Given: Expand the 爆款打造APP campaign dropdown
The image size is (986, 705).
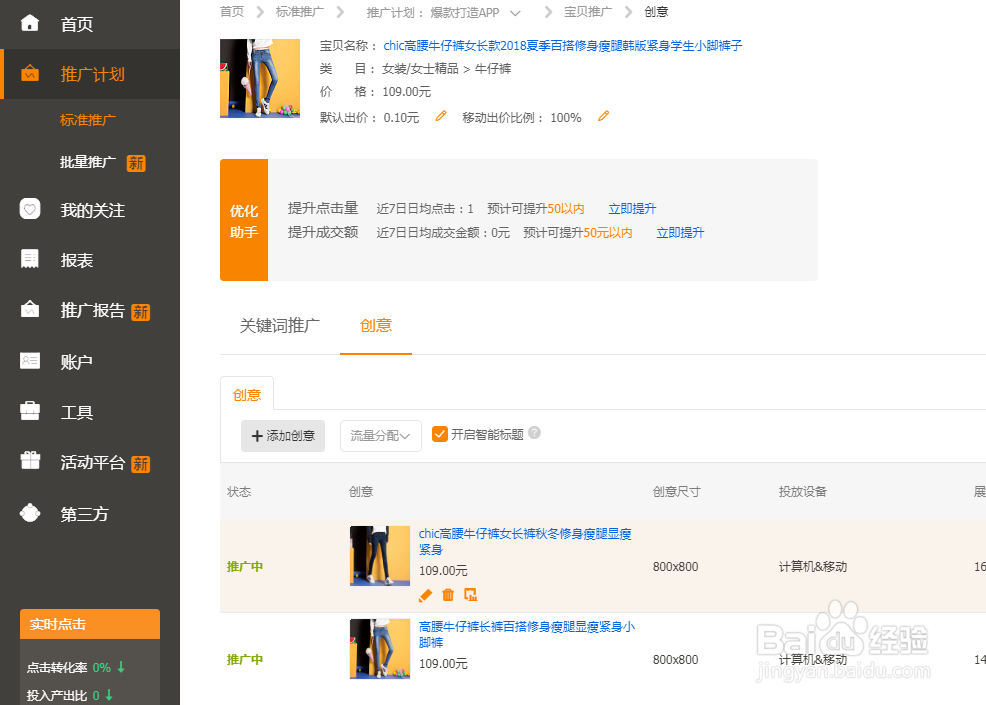Looking at the screenshot, I should [515, 12].
